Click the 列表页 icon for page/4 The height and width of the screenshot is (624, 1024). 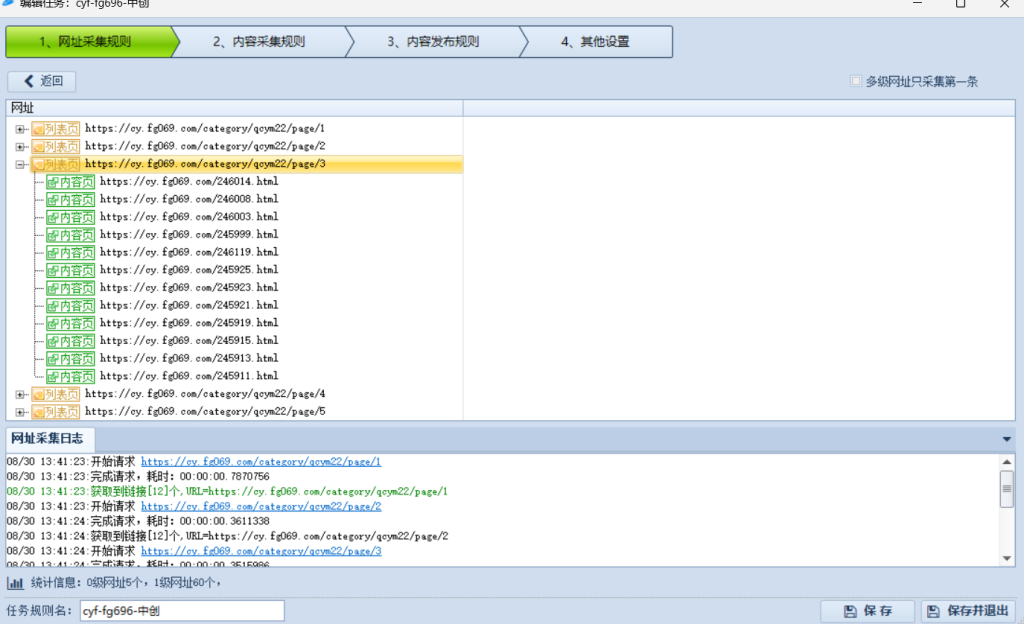[x=55, y=394]
